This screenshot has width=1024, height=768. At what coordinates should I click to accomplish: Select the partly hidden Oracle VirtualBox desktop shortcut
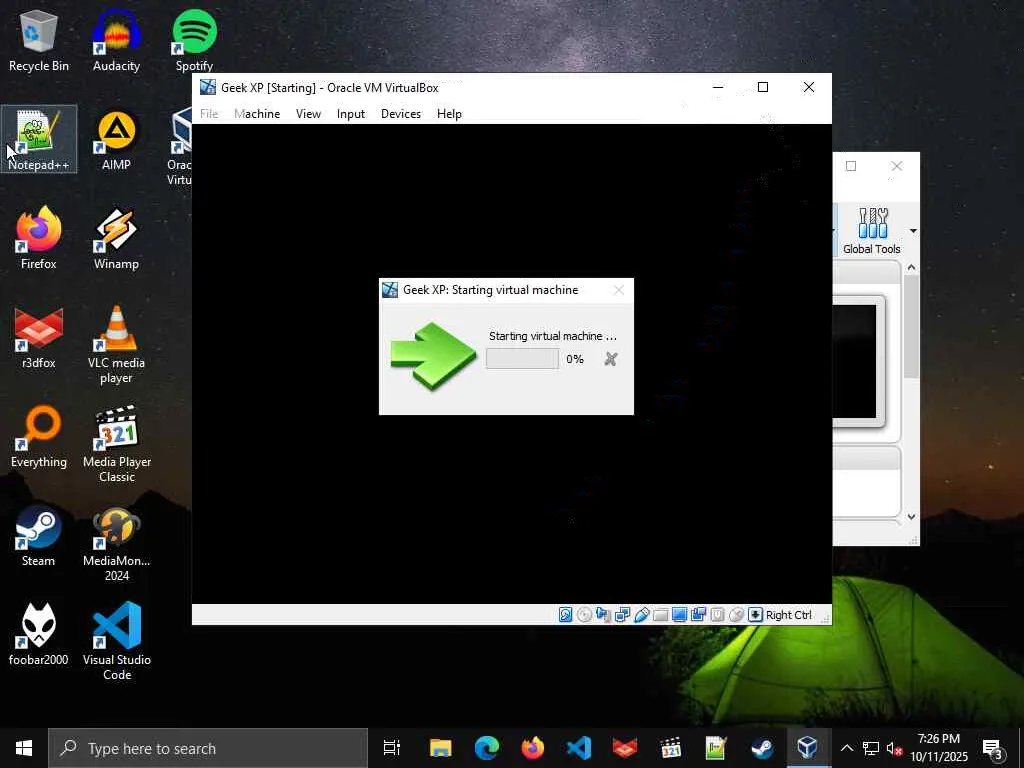tap(180, 147)
